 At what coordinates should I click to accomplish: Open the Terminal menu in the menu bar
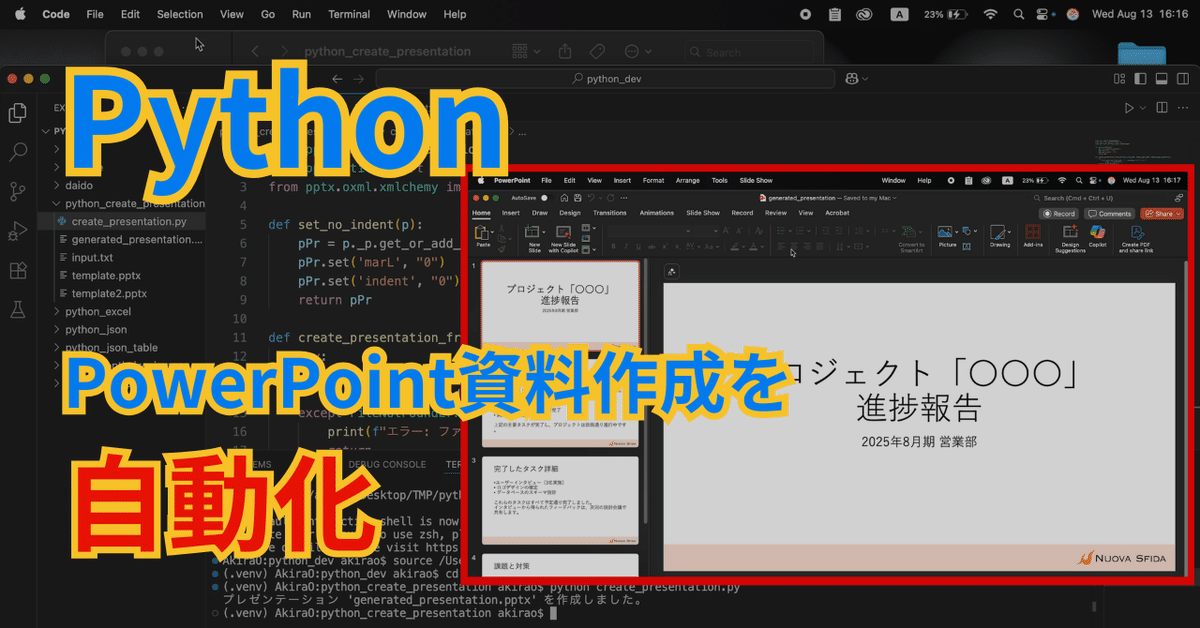[x=348, y=14]
